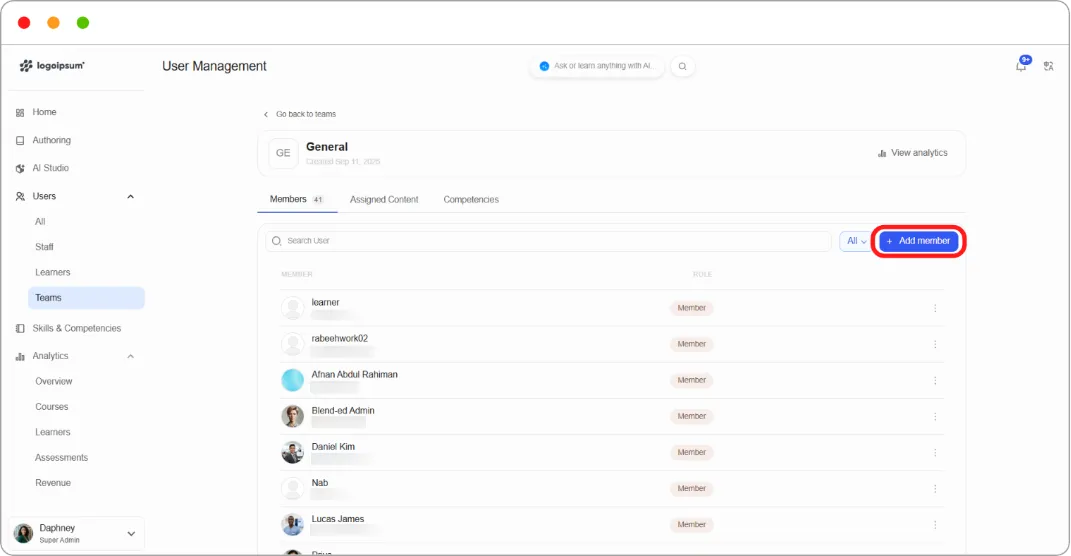This screenshot has height=556, width=1071.
Task: Click the ROLE column header
Action: coord(702,275)
